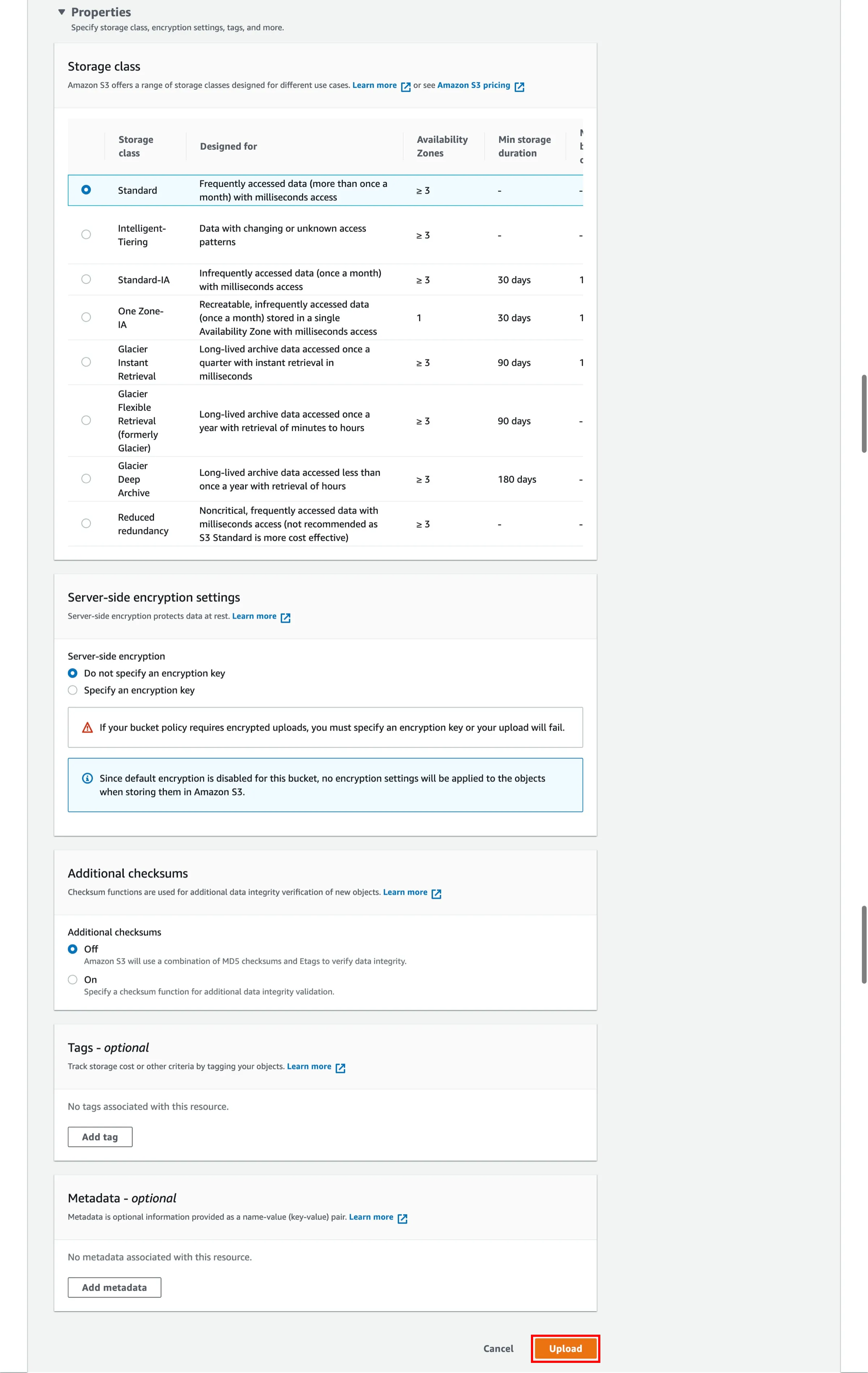The width and height of the screenshot is (868, 1373).
Task: Select the One Zone-IA radio button
Action: [x=86, y=318]
